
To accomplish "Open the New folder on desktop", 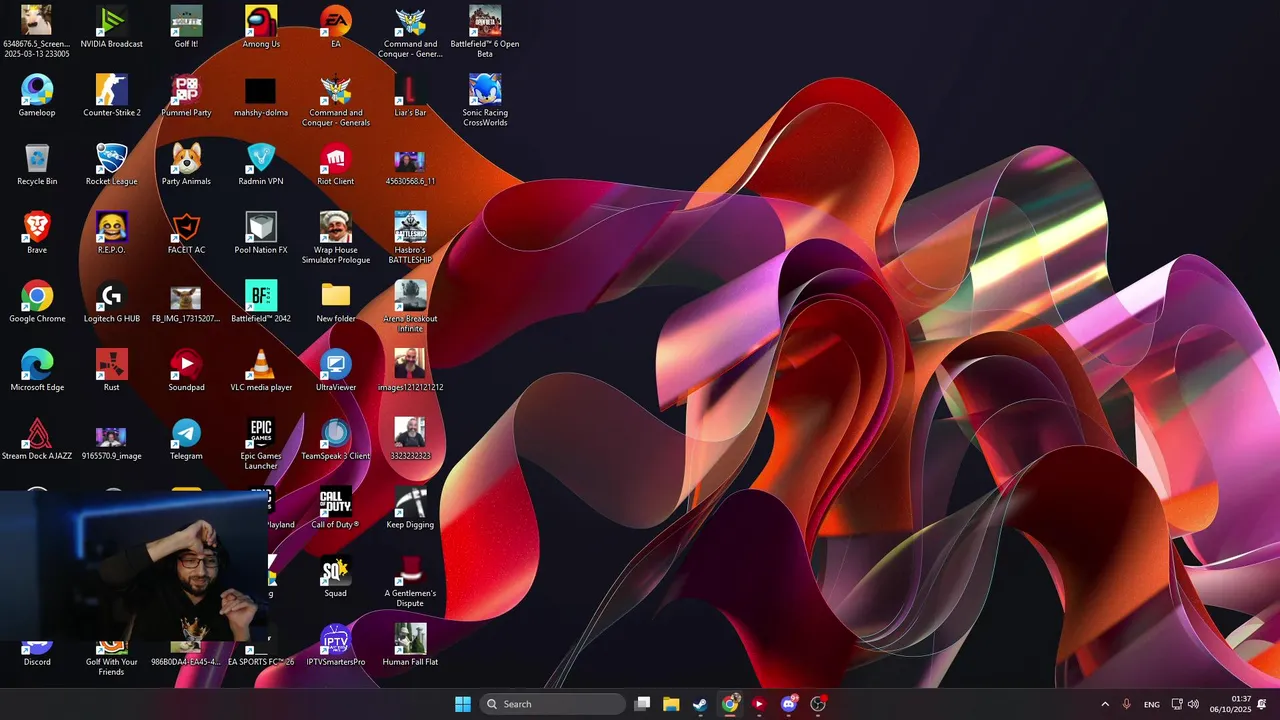I will 336,302.
